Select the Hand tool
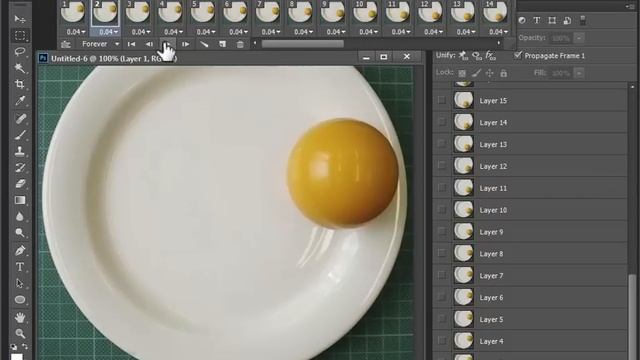This screenshot has width=640, height=360. [x=20, y=317]
